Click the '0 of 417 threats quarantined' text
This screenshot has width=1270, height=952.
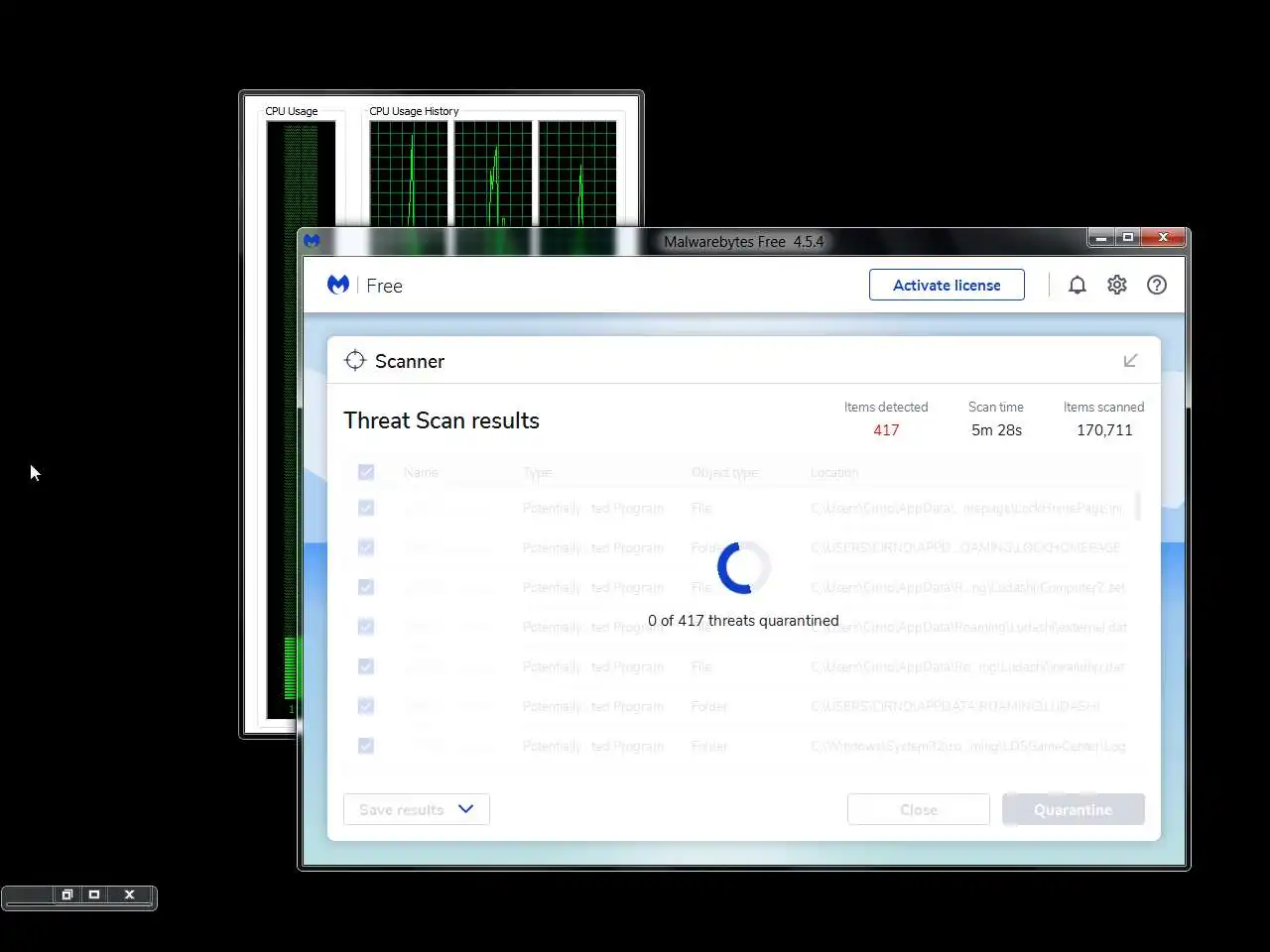tap(743, 621)
